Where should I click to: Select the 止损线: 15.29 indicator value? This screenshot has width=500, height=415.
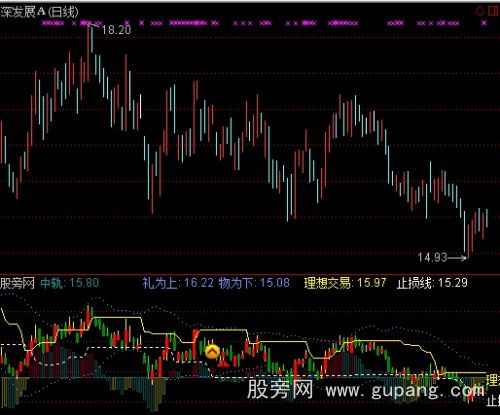pos(432,283)
